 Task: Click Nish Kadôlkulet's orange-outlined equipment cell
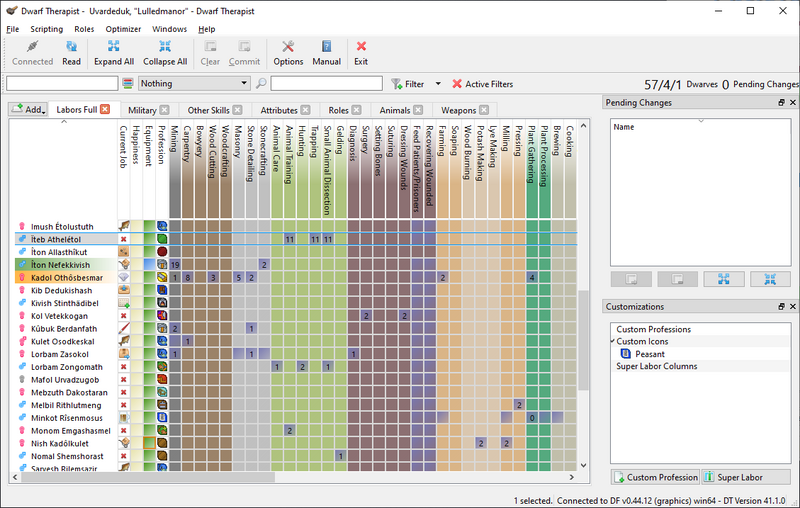149,443
